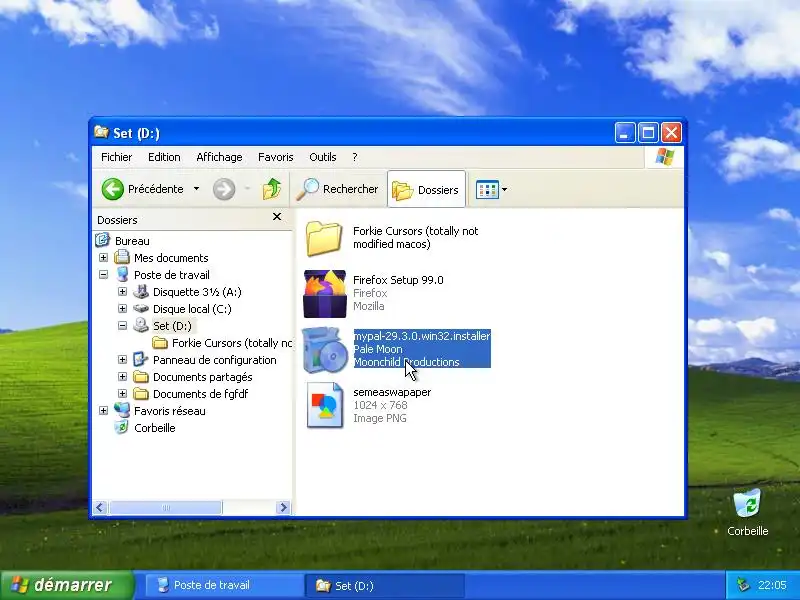Click the greyed forward arrow button
This screenshot has height=600, width=800.
pos(223,189)
